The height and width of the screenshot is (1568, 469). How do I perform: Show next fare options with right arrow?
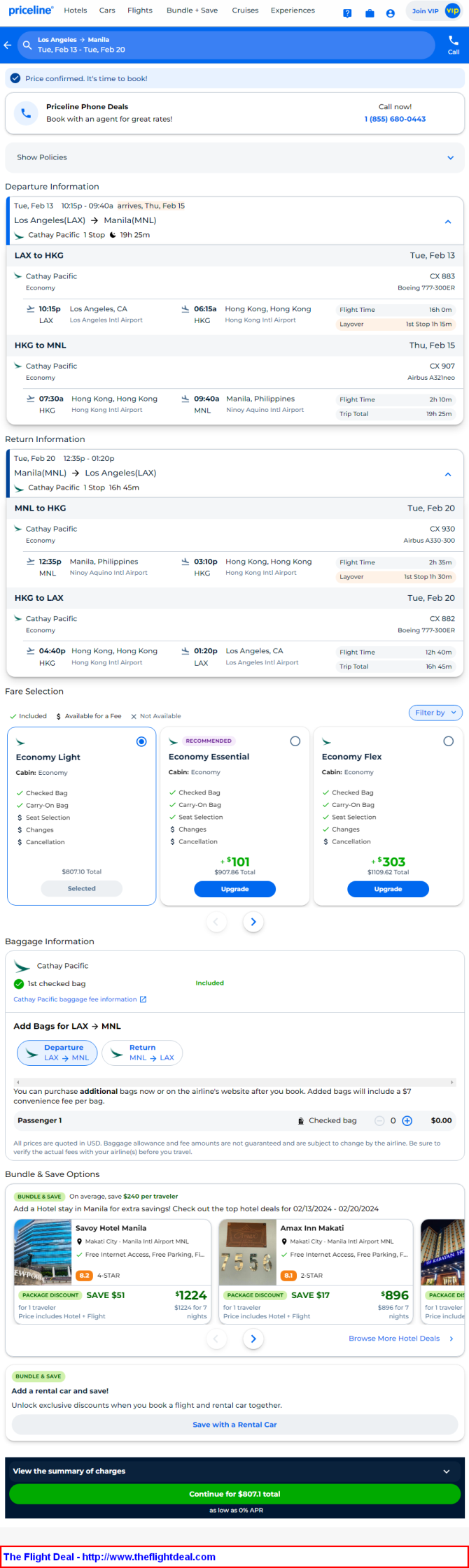[x=253, y=922]
